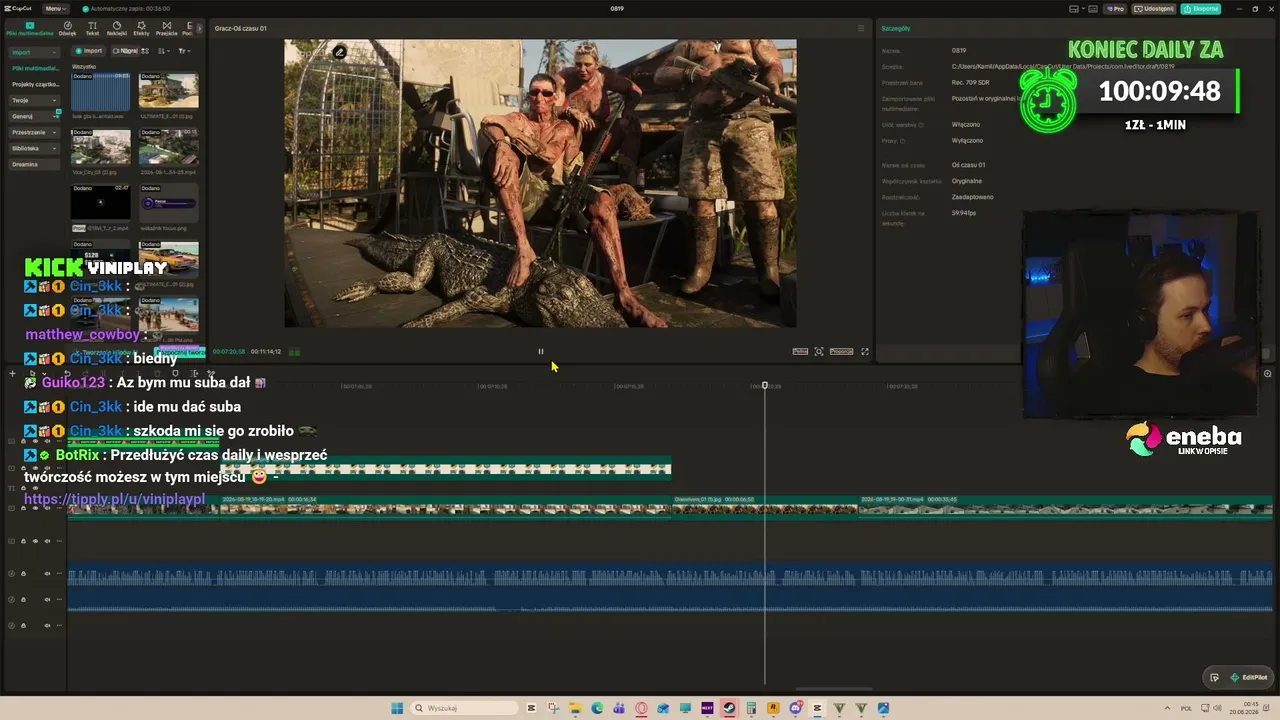Pause the preview playback
Image resolution: width=1280 pixels, height=720 pixels.
coord(541,351)
